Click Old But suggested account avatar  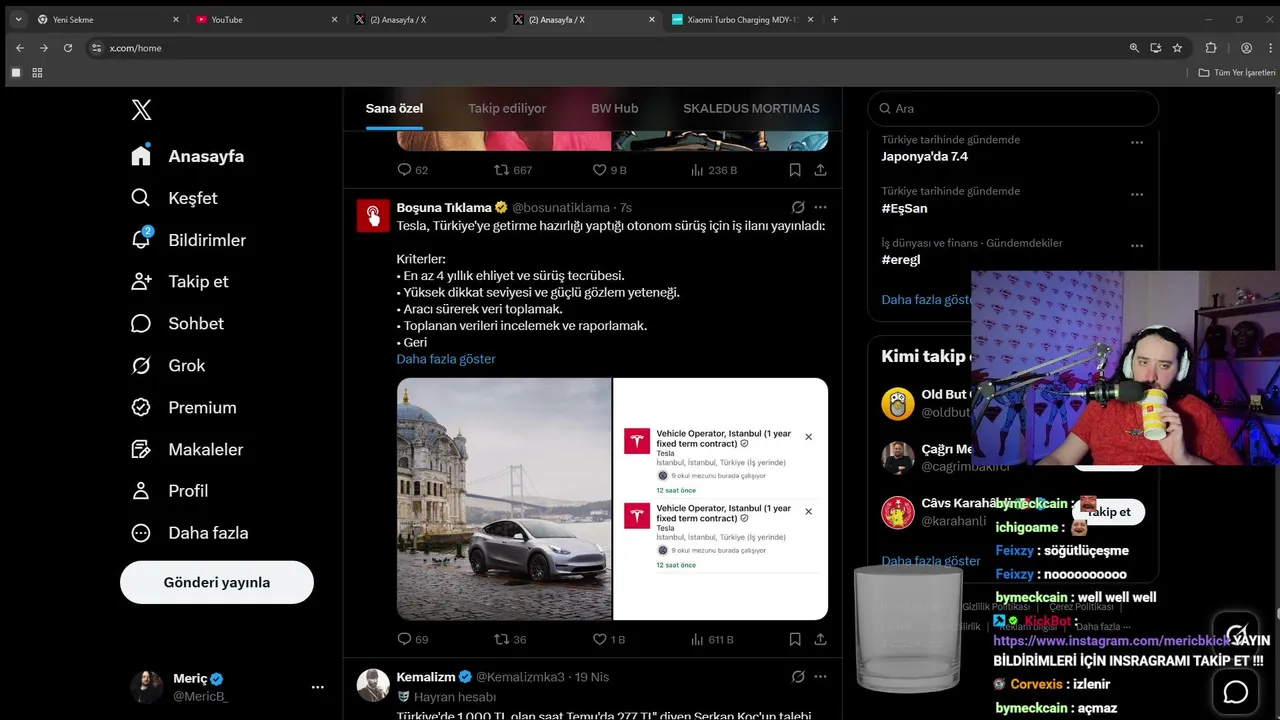click(x=898, y=403)
